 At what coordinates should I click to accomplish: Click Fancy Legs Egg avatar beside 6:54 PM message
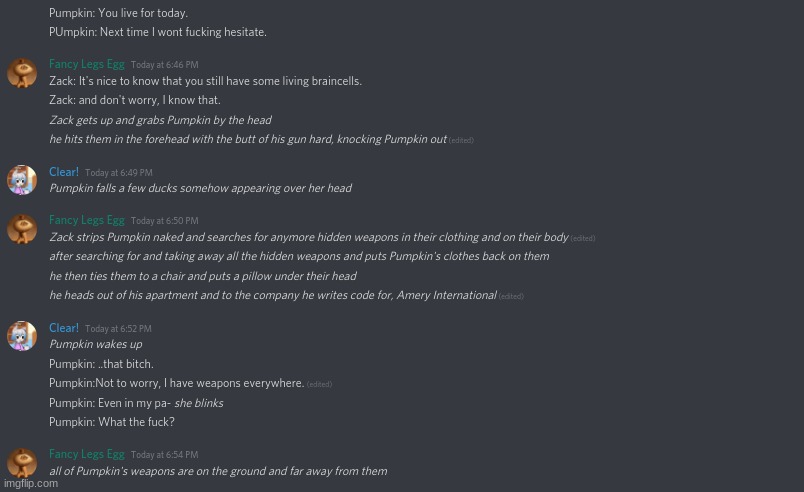pyautogui.click(x=22, y=463)
